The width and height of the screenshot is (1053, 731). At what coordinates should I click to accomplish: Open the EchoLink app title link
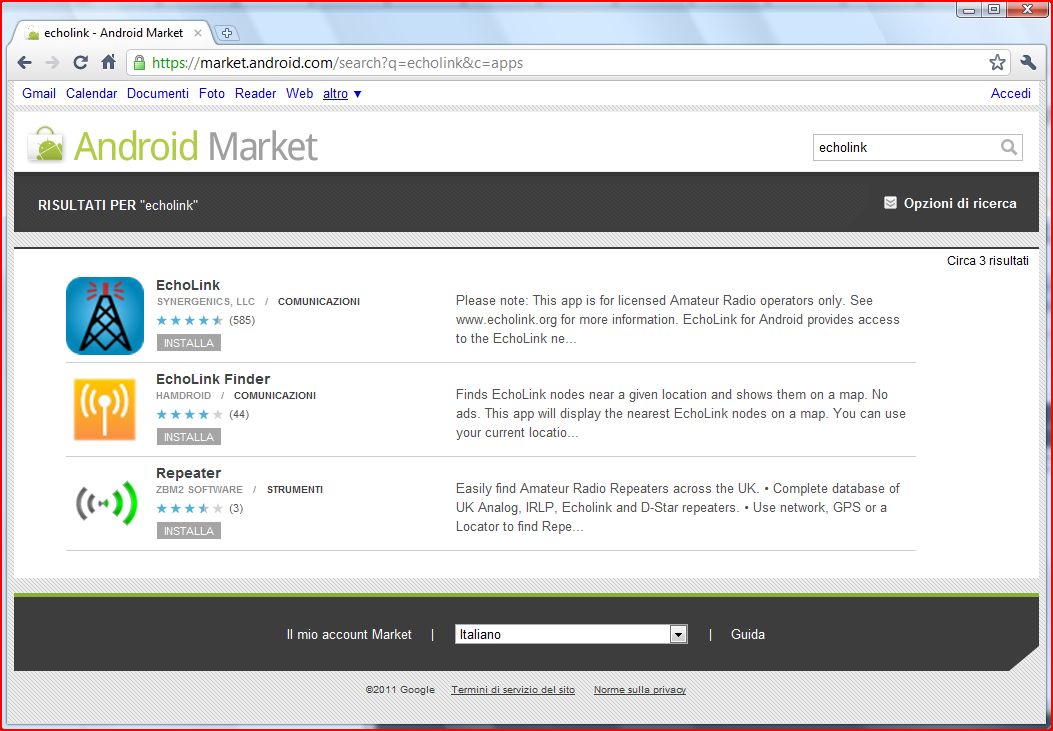point(188,285)
